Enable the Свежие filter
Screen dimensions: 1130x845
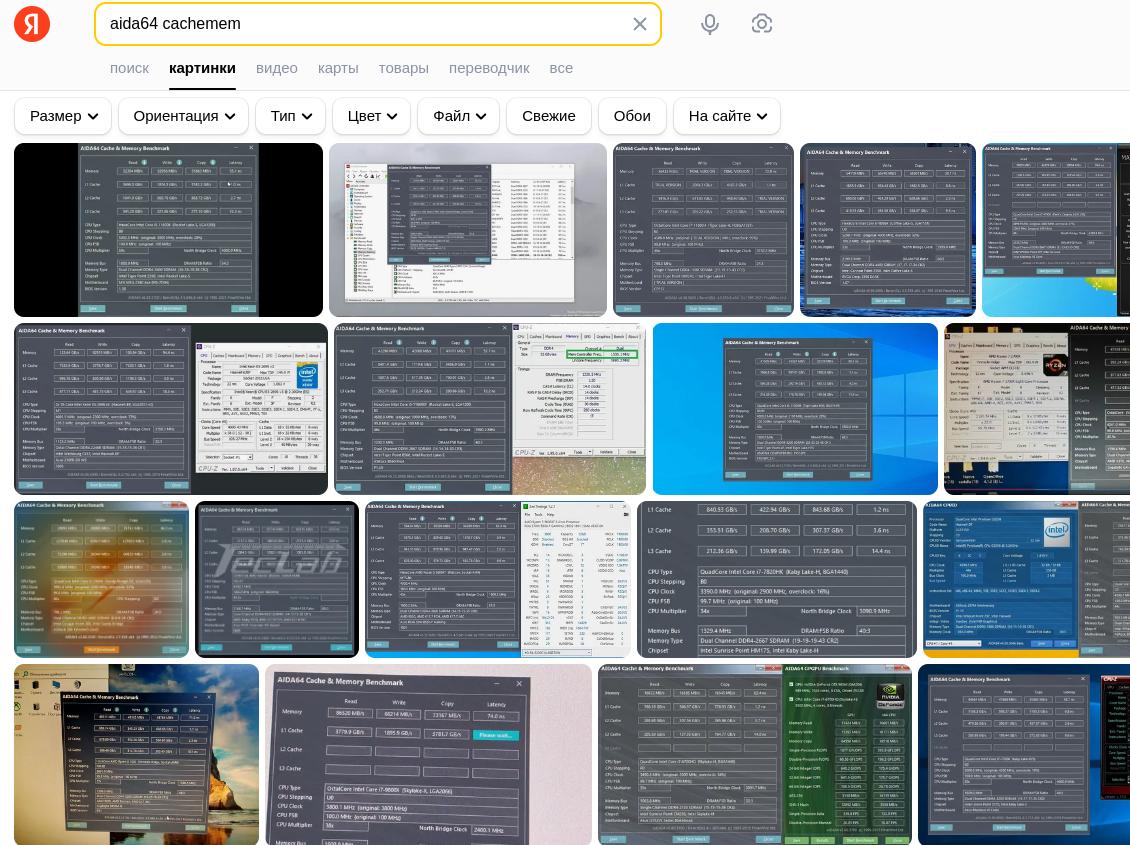coord(548,116)
